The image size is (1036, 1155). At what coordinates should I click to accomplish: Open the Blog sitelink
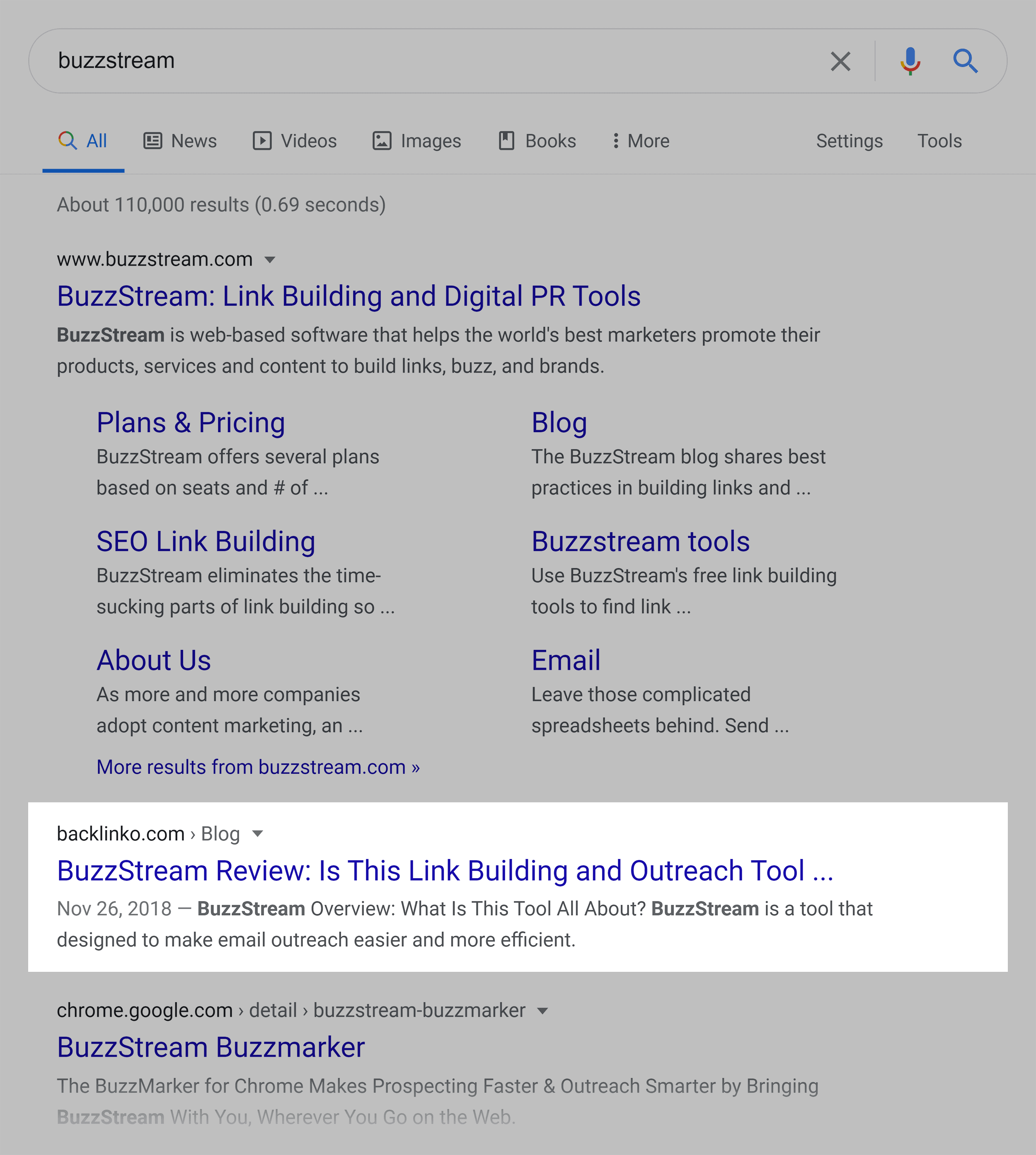pyautogui.click(x=559, y=423)
